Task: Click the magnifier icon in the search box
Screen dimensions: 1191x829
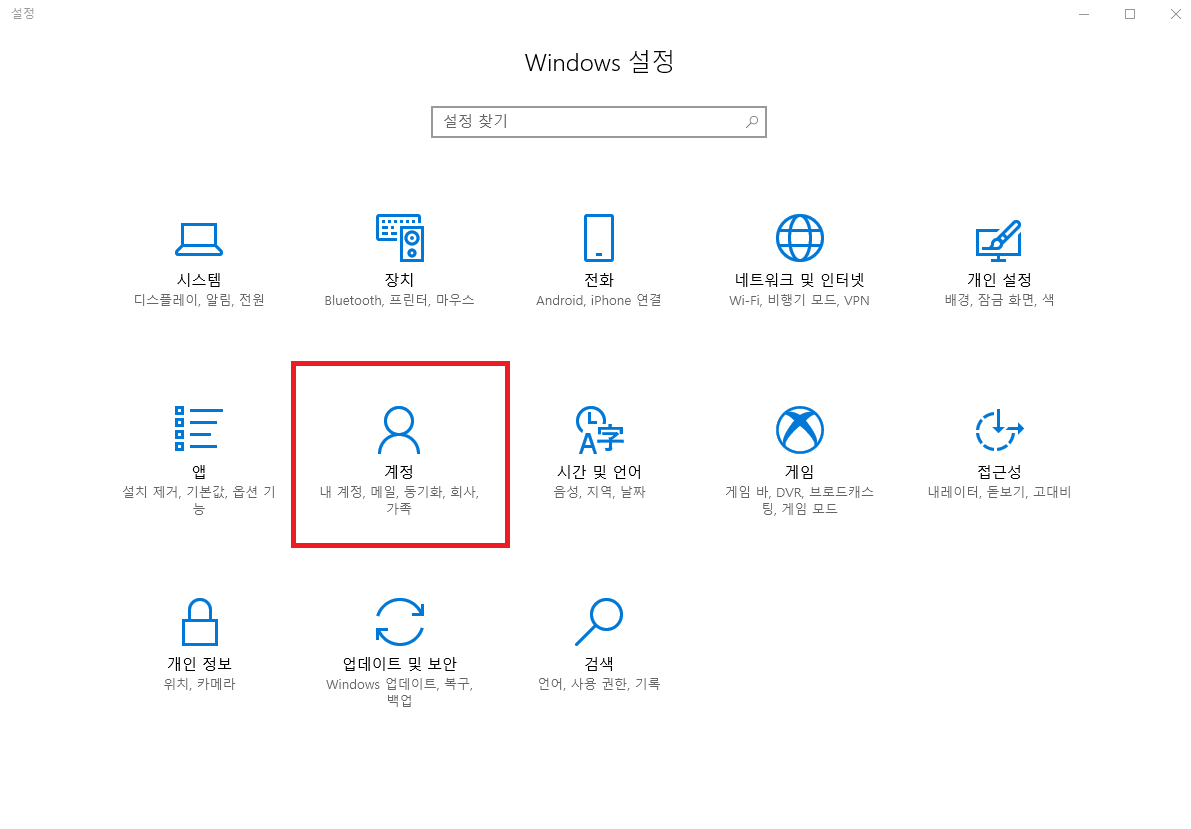Action: coord(751,122)
